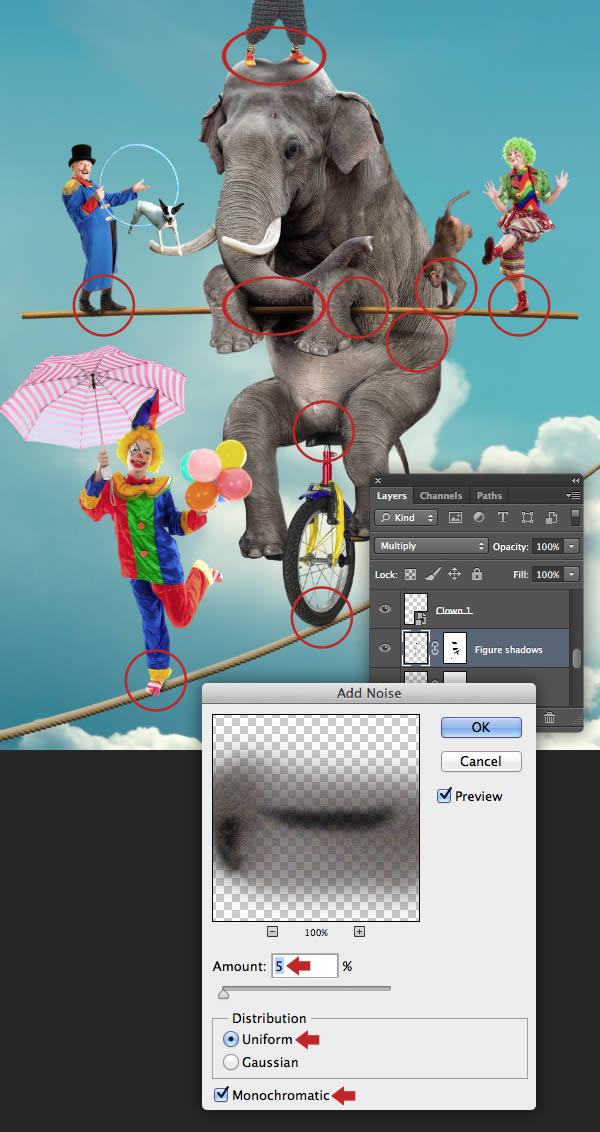Toggle the Preview checkbox in Add Noise

pyautogui.click(x=445, y=796)
